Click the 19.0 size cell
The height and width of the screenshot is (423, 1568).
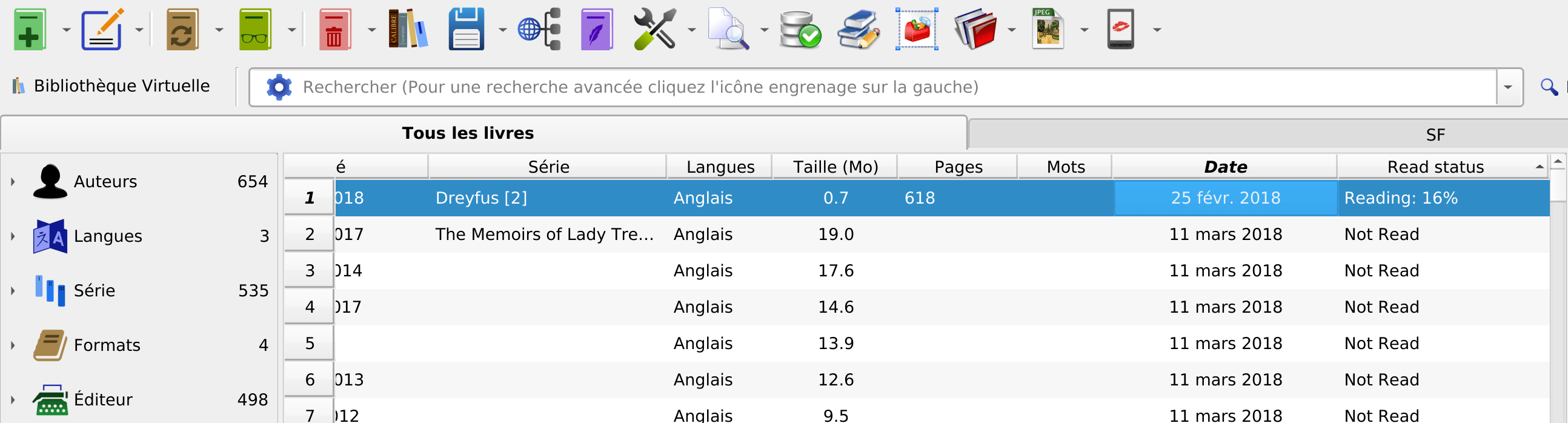(835, 235)
